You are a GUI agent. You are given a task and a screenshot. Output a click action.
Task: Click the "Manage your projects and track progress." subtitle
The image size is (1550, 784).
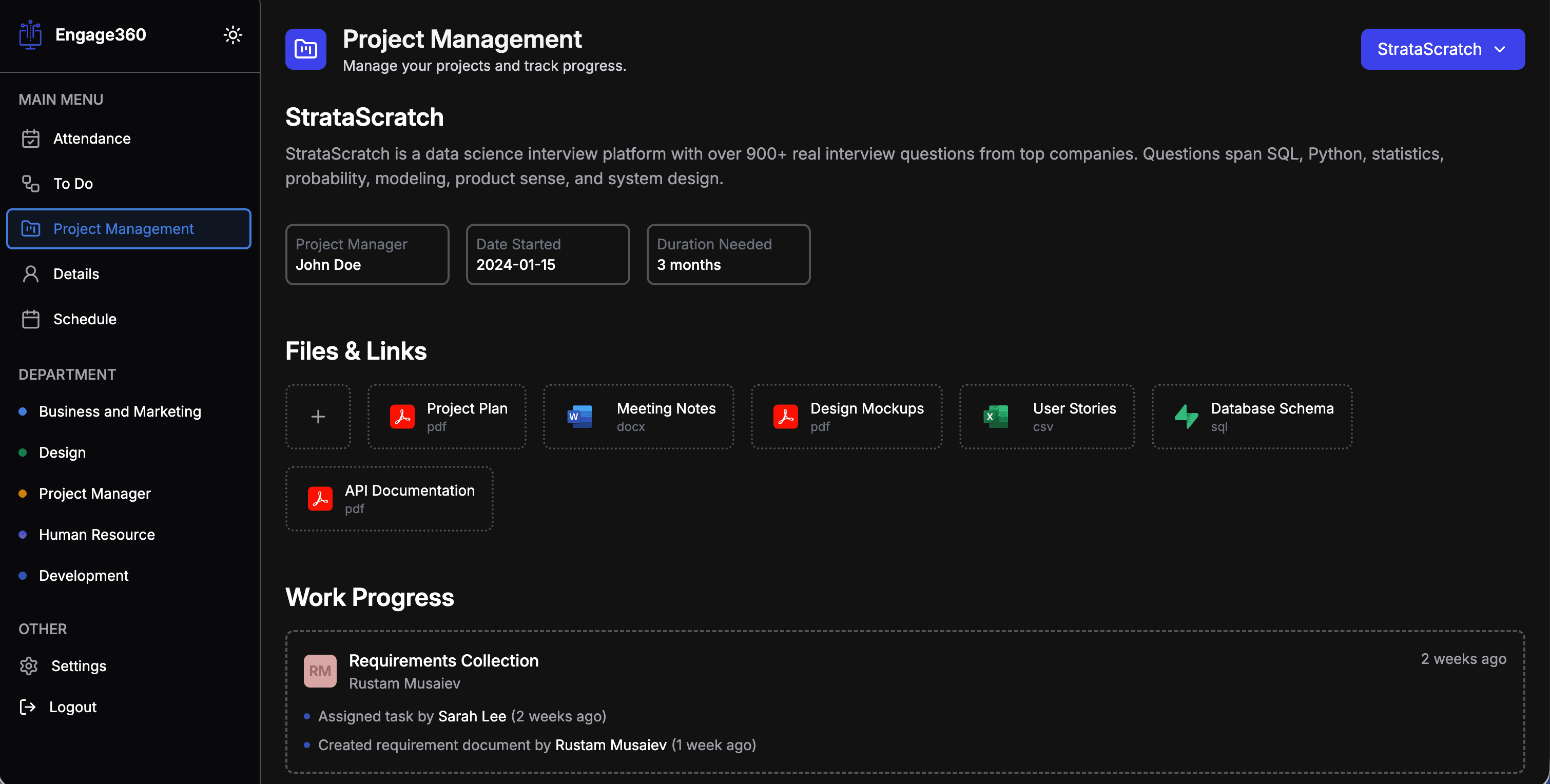coord(485,66)
